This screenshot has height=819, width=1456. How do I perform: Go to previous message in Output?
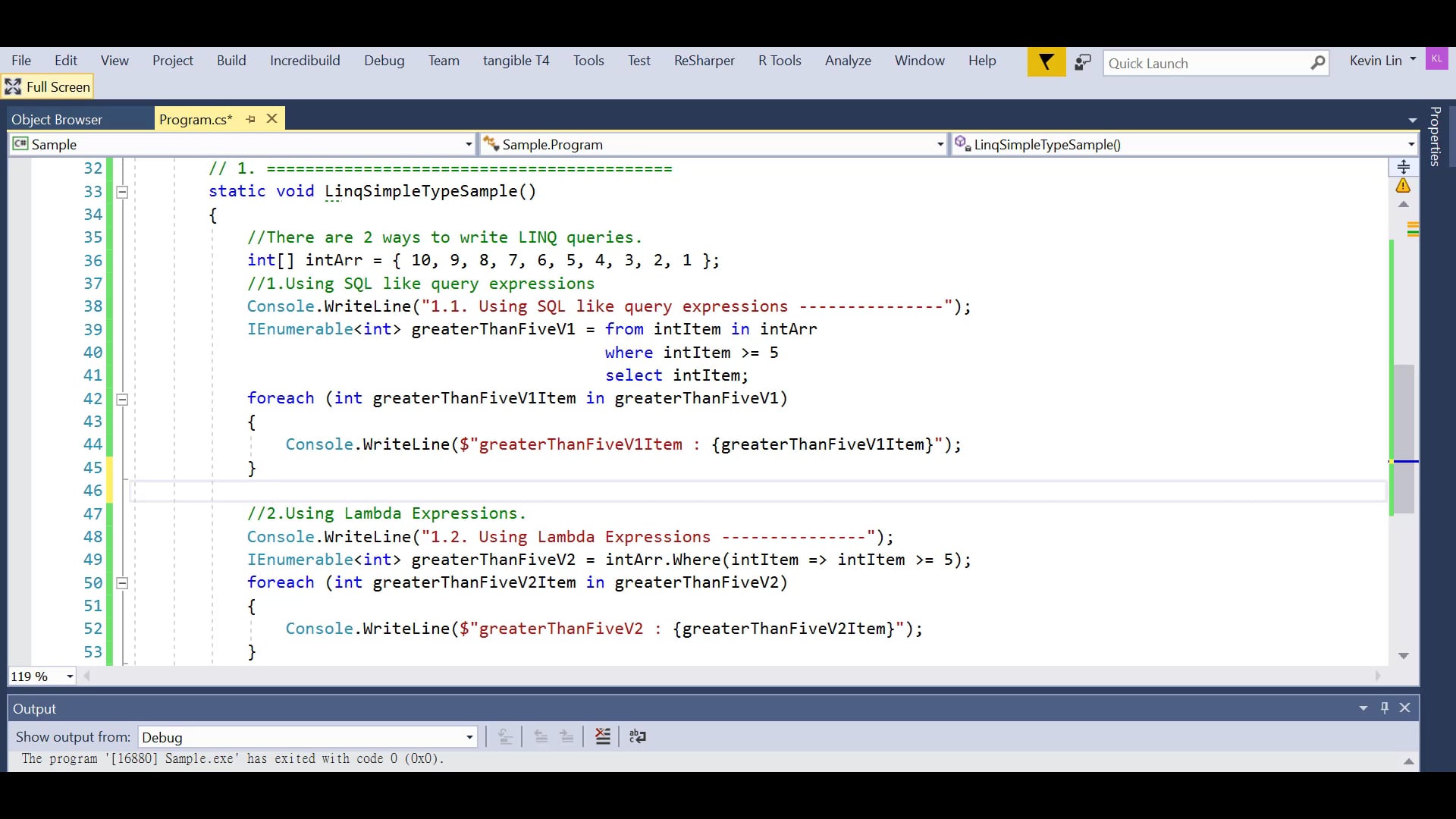pos(541,736)
